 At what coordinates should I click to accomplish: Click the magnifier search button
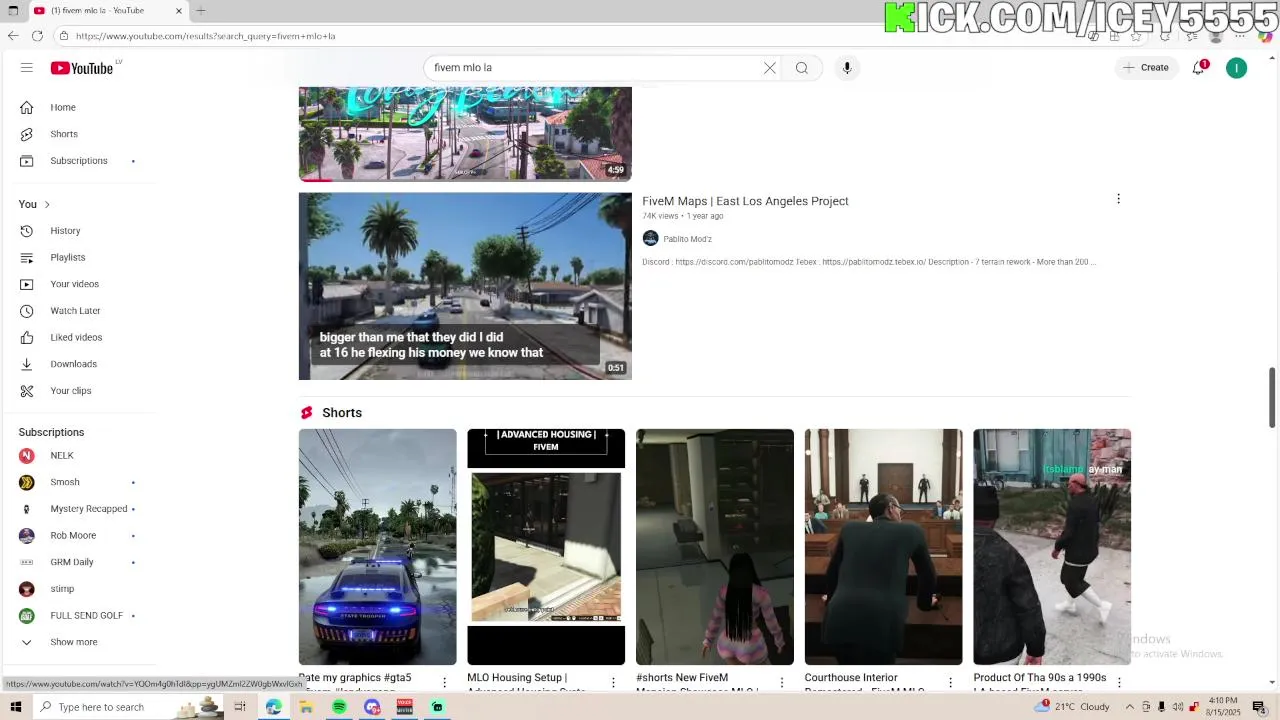click(802, 68)
